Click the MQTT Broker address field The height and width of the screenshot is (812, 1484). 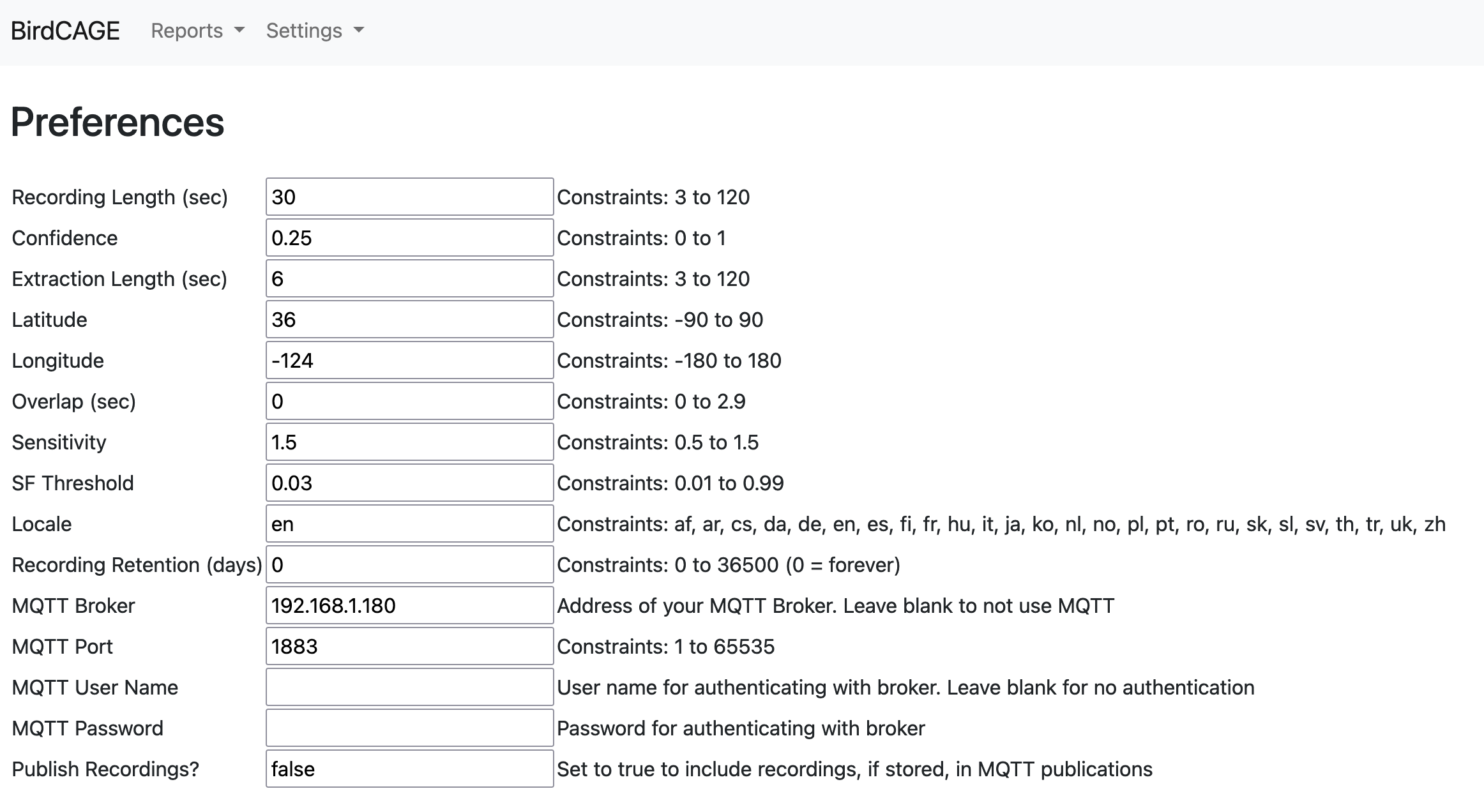(409, 605)
